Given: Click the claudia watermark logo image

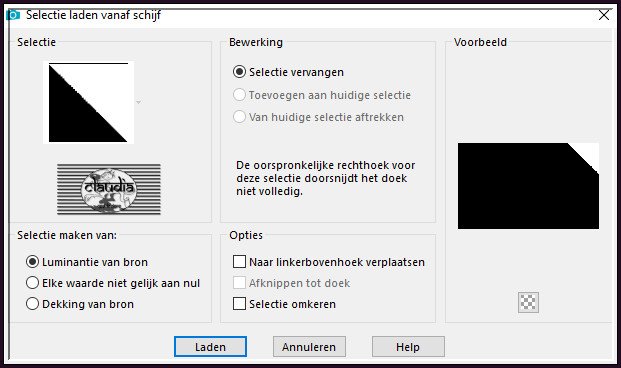Looking at the screenshot, I should pos(109,189).
